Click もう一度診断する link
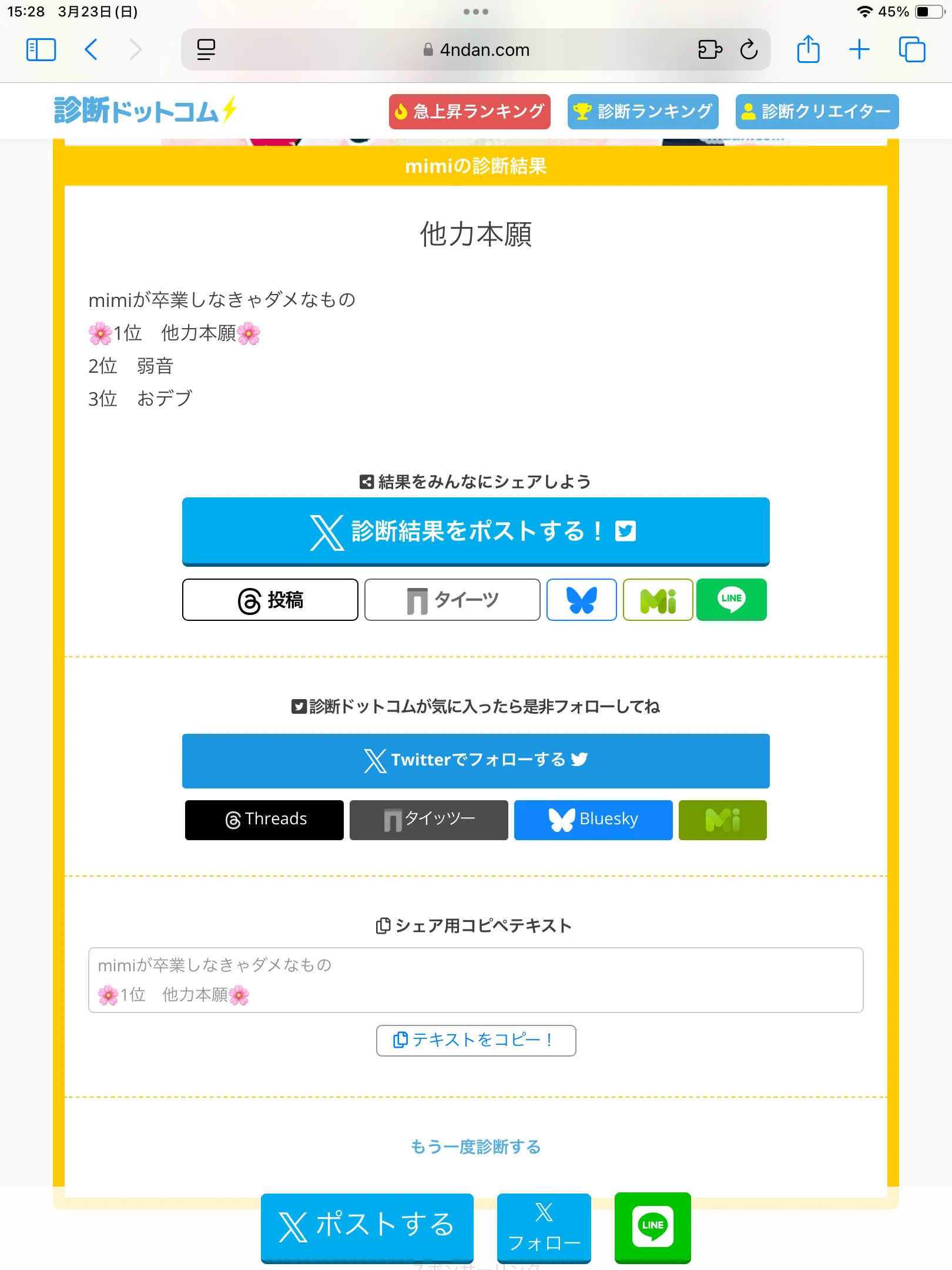The height and width of the screenshot is (1270, 952). pos(476,1147)
